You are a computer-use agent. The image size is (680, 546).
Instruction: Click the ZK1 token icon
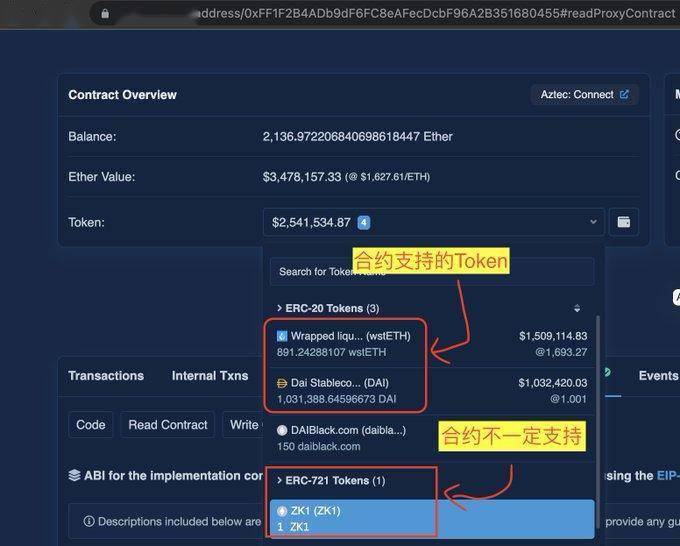pyautogui.click(x=282, y=512)
